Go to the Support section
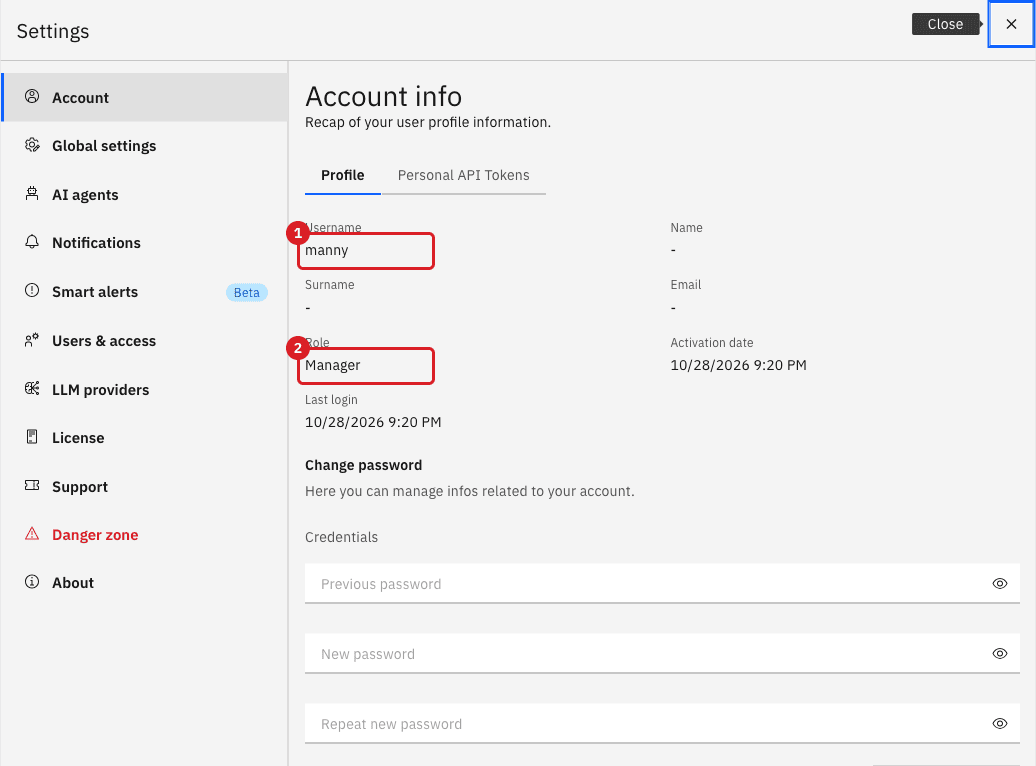The height and width of the screenshot is (766, 1036). (x=145, y=486)
